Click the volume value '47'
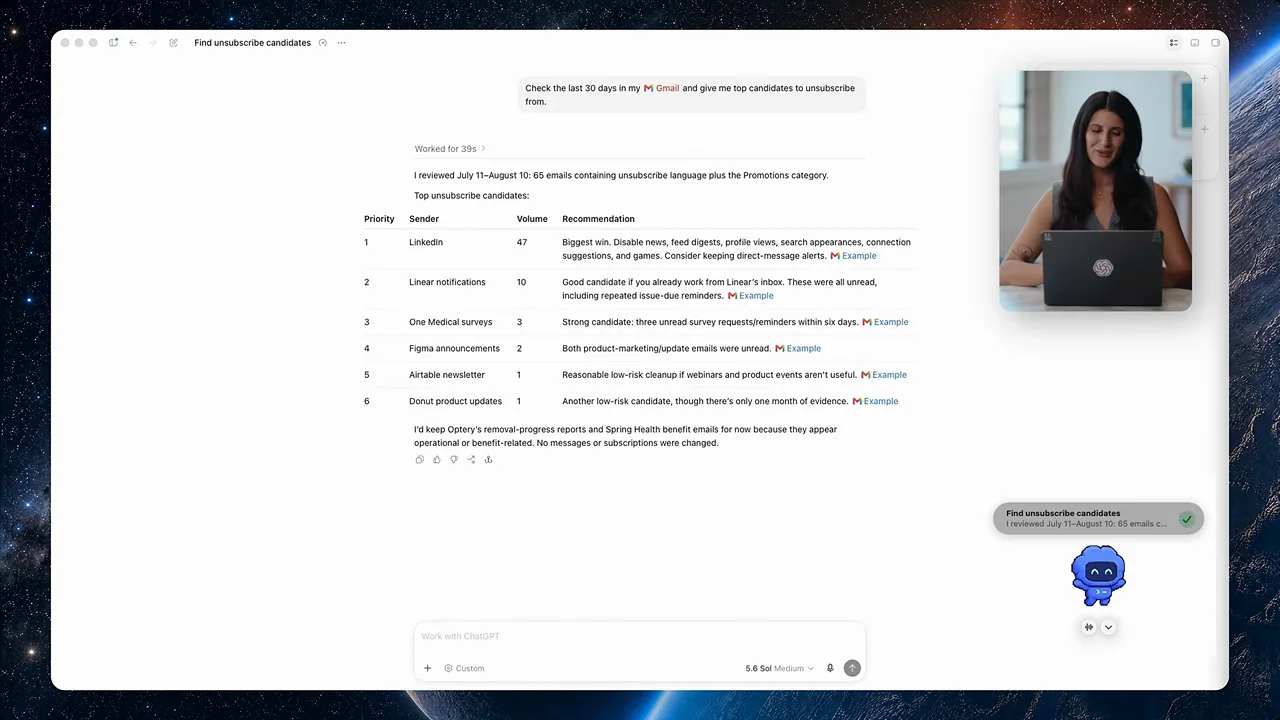Viewport: 1280px width, 720px height. [522, 242]
